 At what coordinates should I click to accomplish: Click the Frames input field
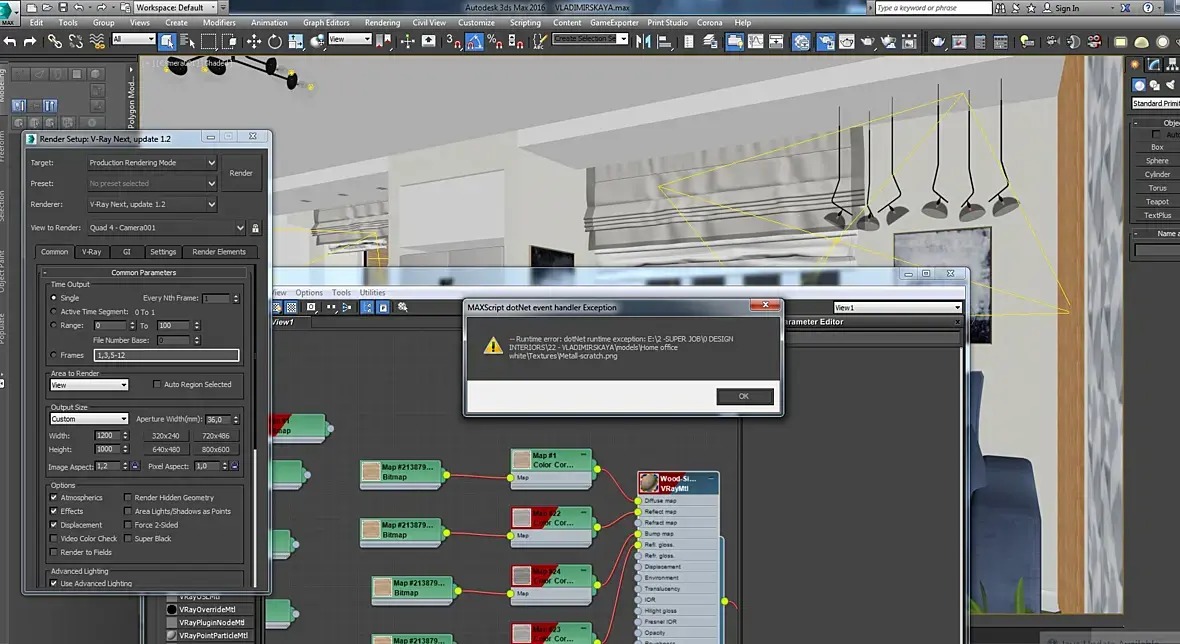pos(166,355)
